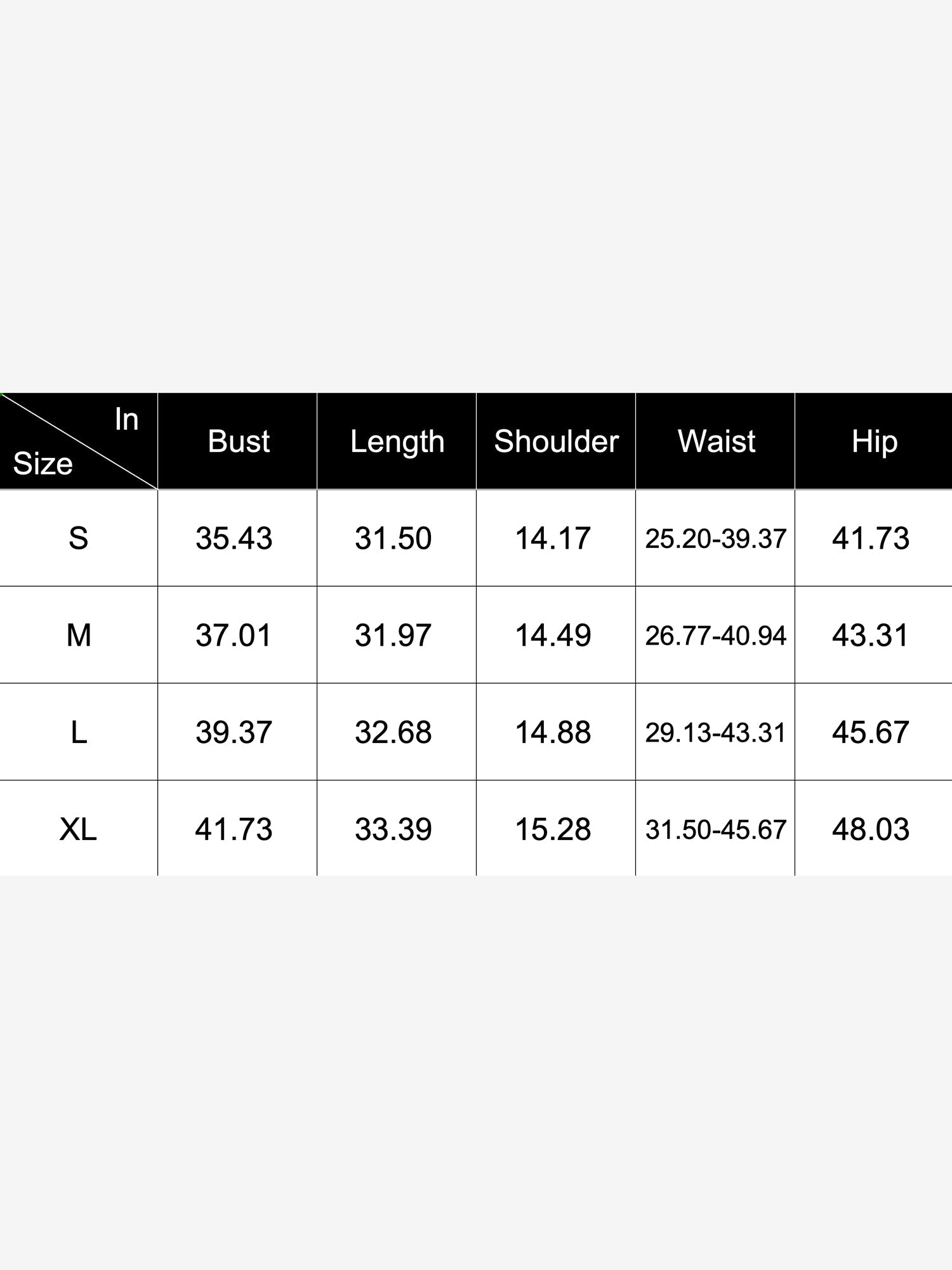Click the length value 33.39
This screenshot has width=952, height=1270.
coord(393,829)
